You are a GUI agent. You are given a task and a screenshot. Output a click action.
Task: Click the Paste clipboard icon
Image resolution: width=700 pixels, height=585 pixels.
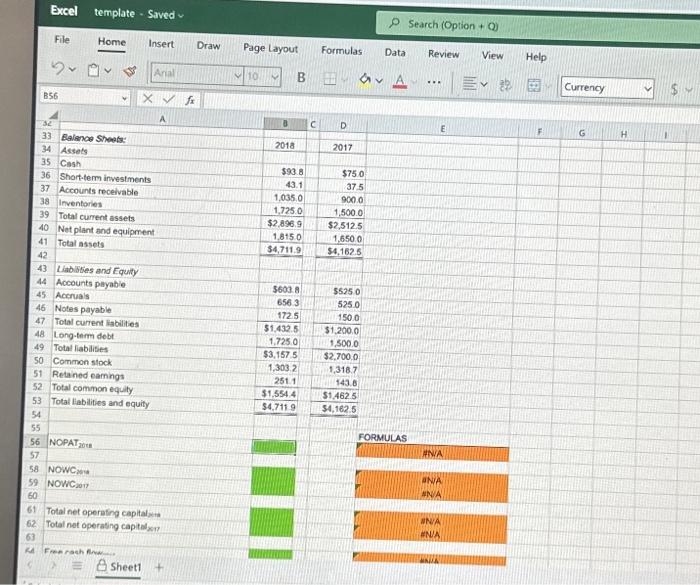93,70
